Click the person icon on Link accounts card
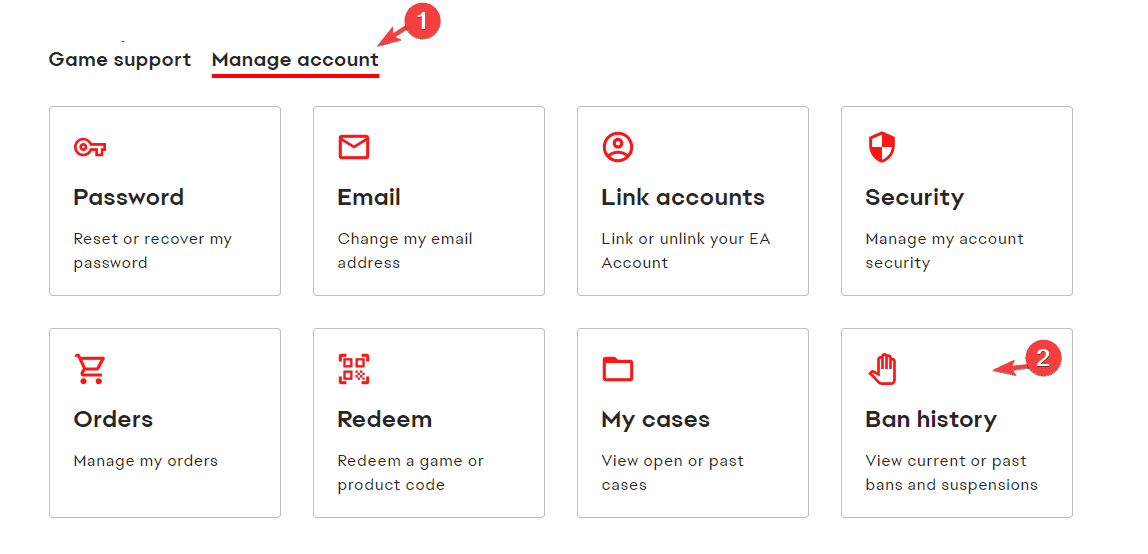1148x554 pixels. (618, 148)
